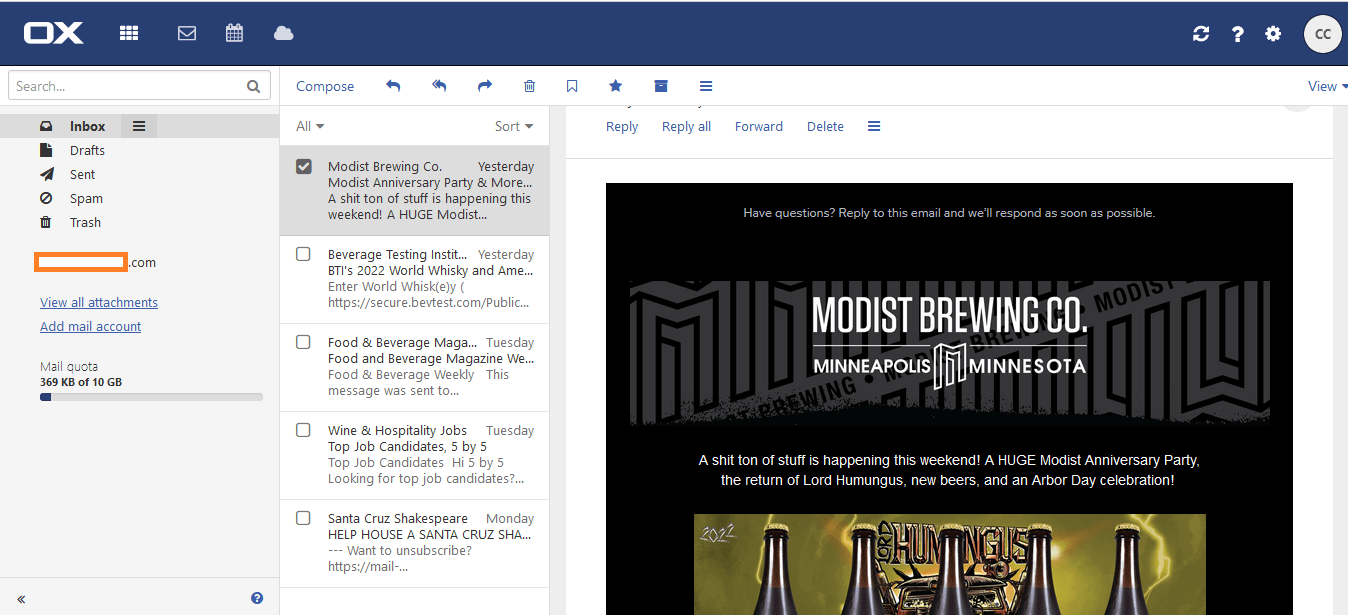Open the help question mark icon

tap(1237, 34)
